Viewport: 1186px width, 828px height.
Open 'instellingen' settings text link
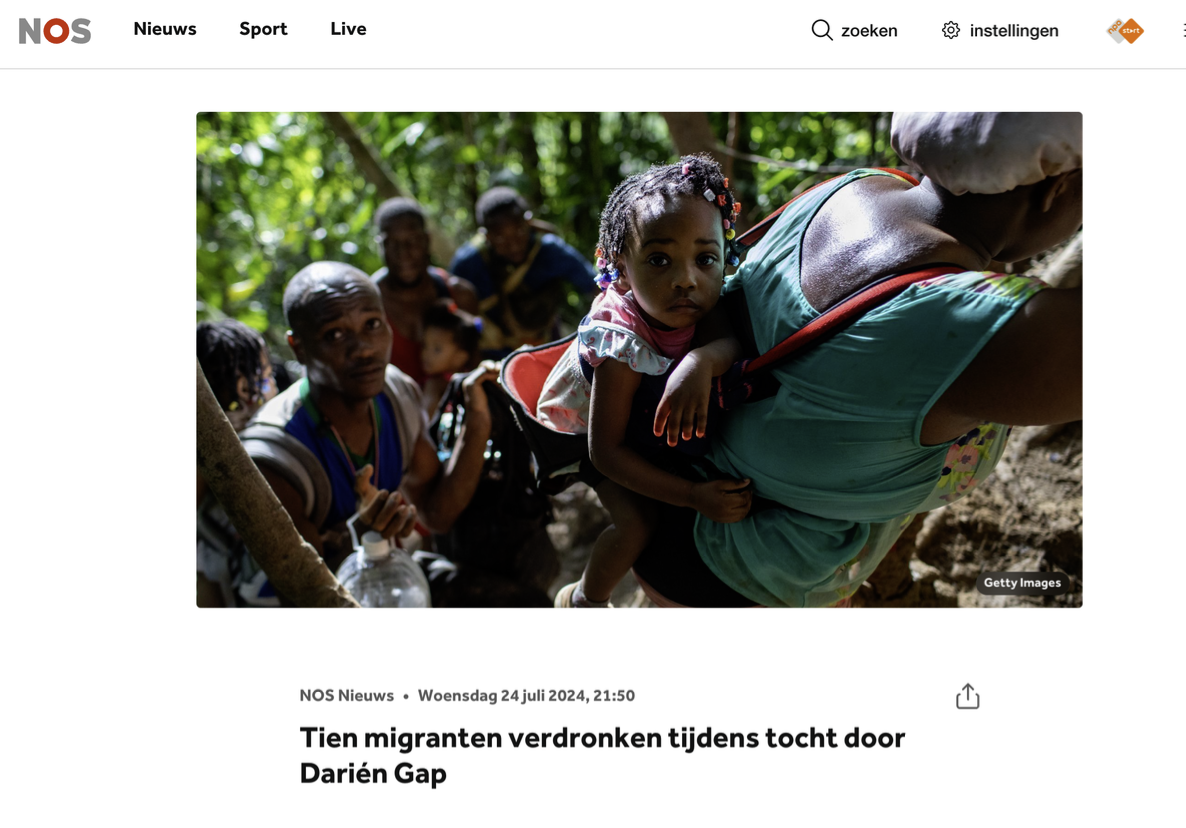pyautogui.click(x=1014, y=31)
